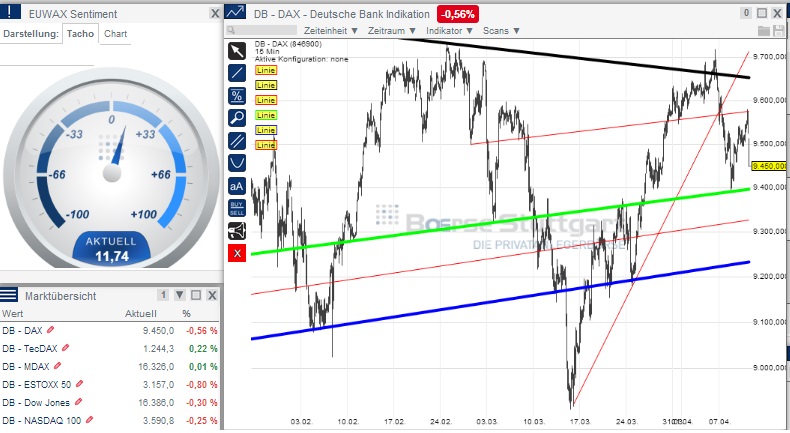Image resolution: width=790 pixels, height=433 pixels.
Task: Click the folder load configuration icon
Action: [x=764, y=31]
